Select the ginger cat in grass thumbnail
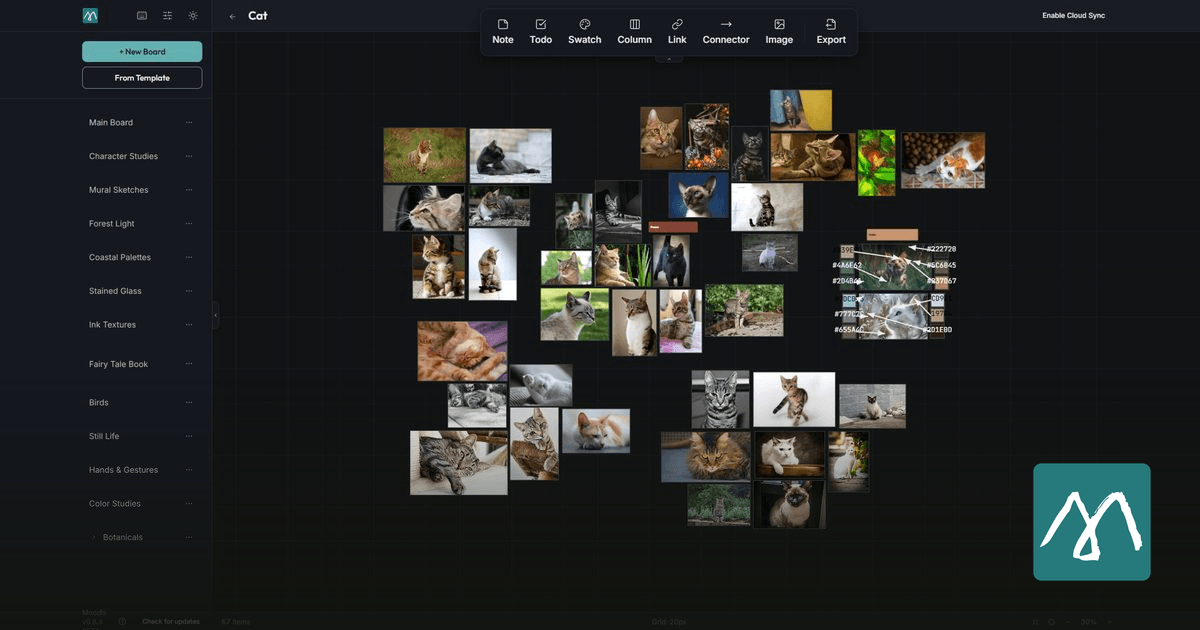Viewport: 1200px width, 630px height. pos(424,155)
